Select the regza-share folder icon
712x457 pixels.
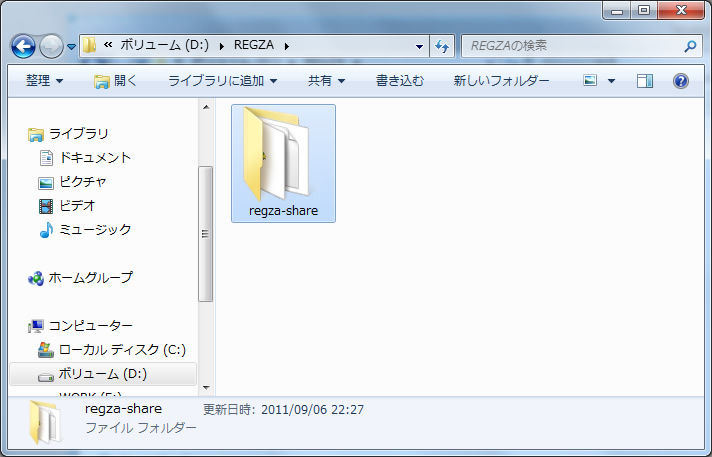[276, 154]
